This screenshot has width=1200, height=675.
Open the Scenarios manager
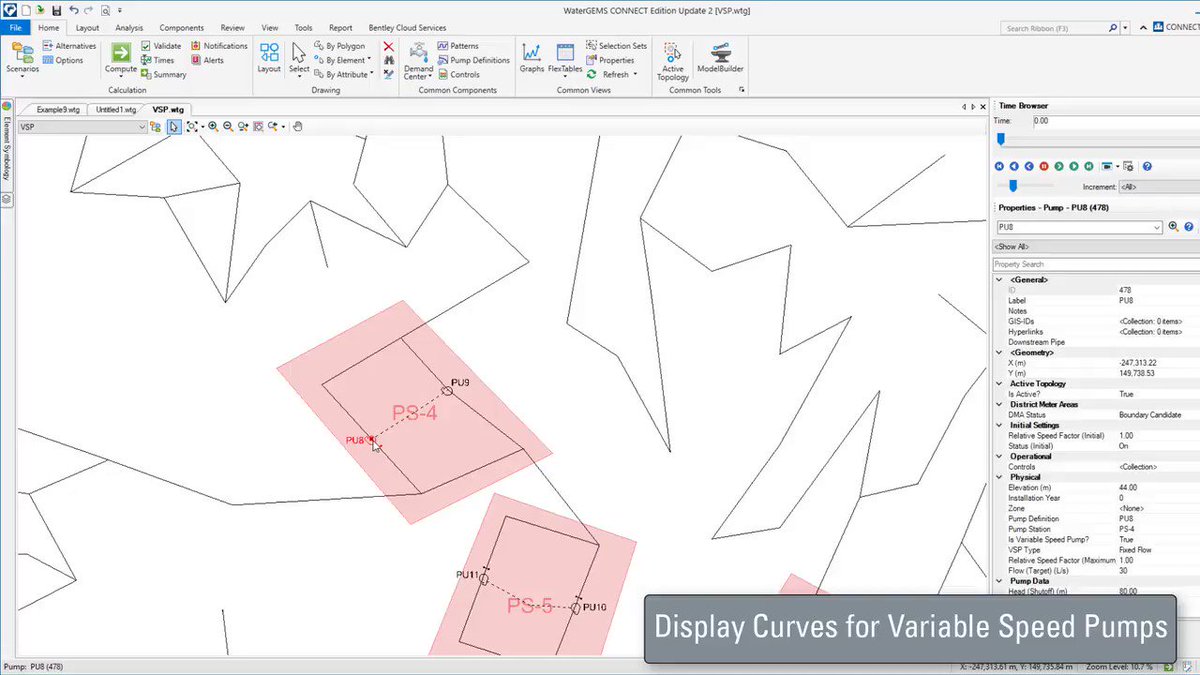click(22, 58)
